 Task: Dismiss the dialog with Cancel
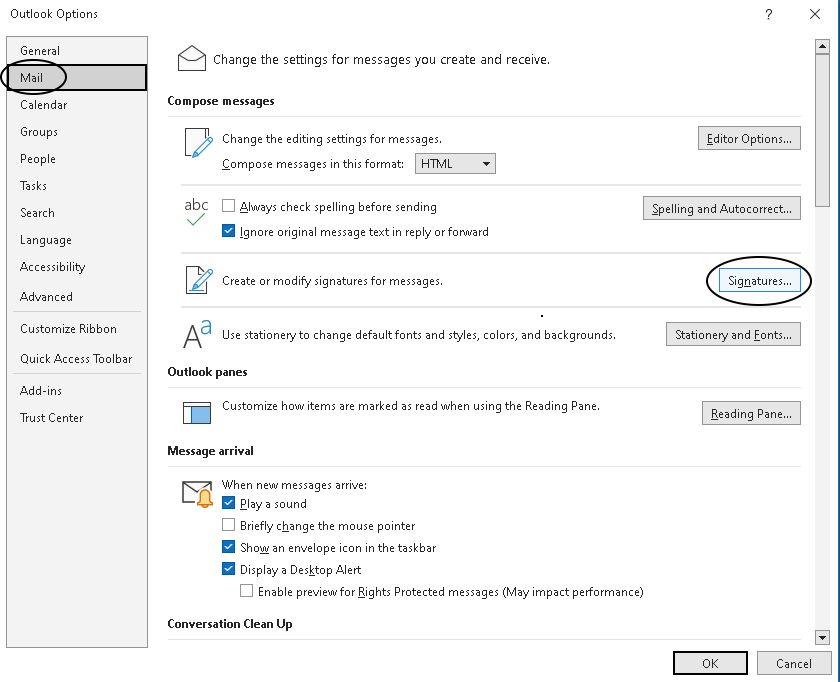[x=794, y=663]
